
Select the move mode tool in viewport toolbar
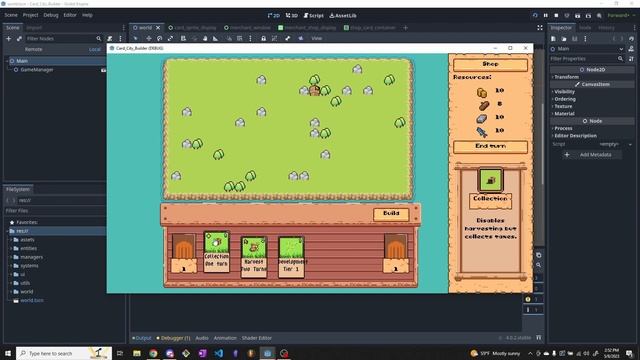149,38
